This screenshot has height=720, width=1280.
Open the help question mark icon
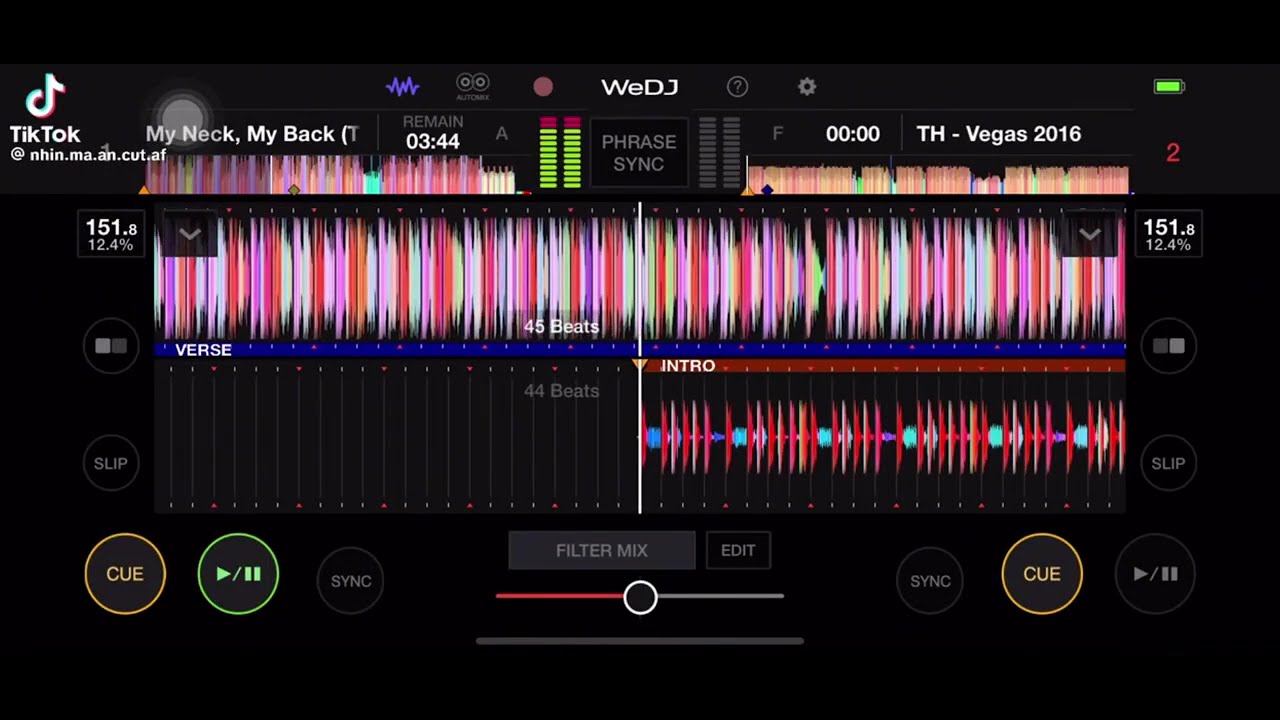[737, 87]
